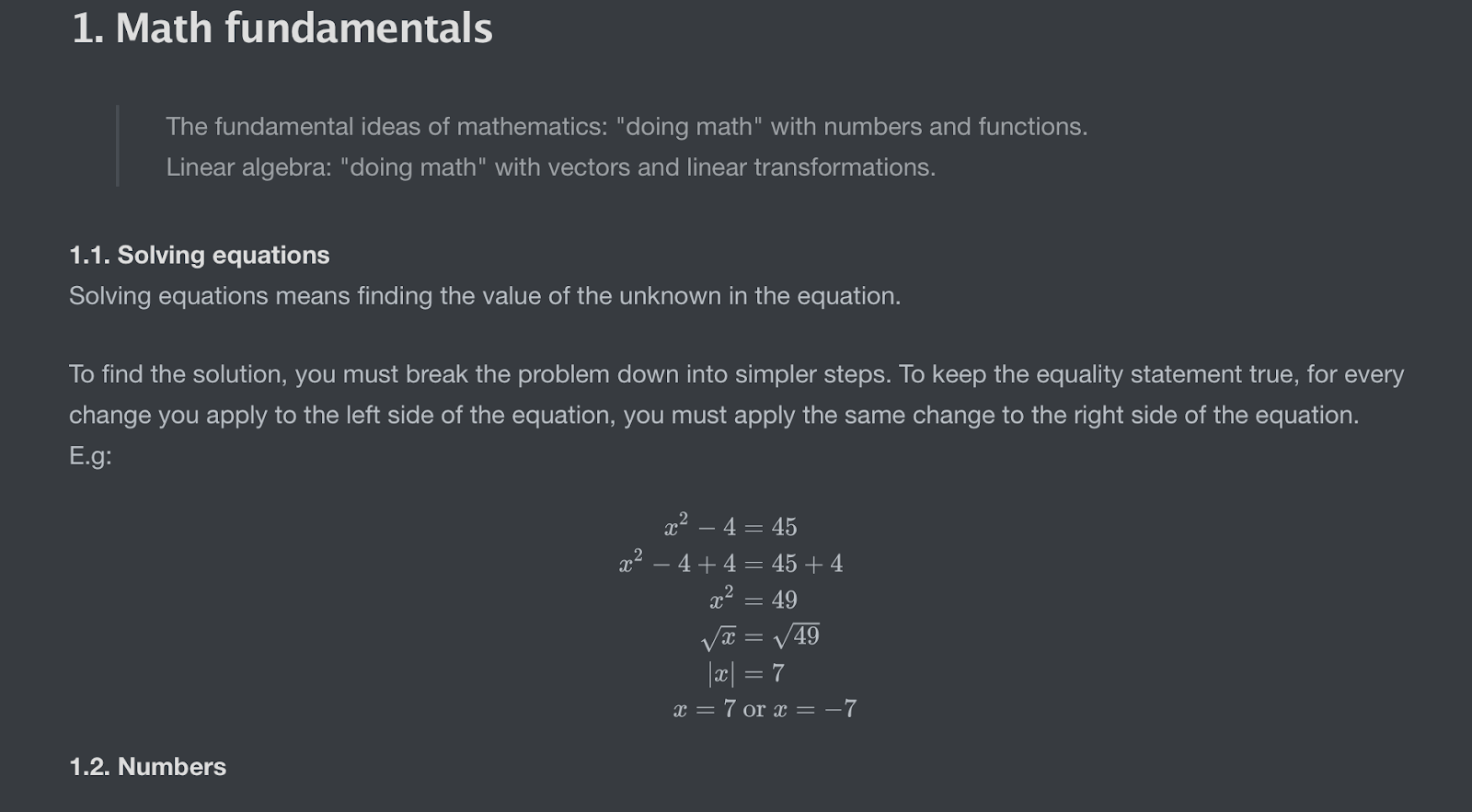Click the vertical bar beside the blockquote
The width and height of the screenshot is (1472, 812).
point(118,146)
